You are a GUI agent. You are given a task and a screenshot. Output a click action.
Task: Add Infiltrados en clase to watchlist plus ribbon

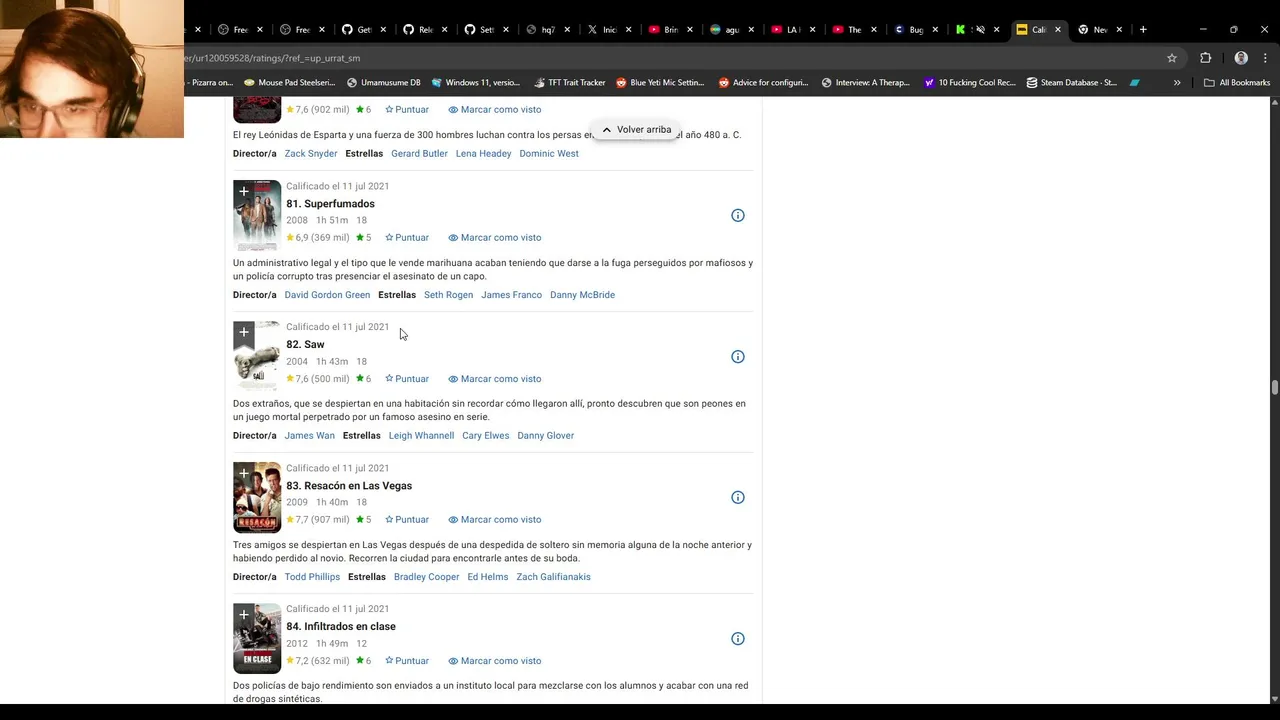[243, 615]
